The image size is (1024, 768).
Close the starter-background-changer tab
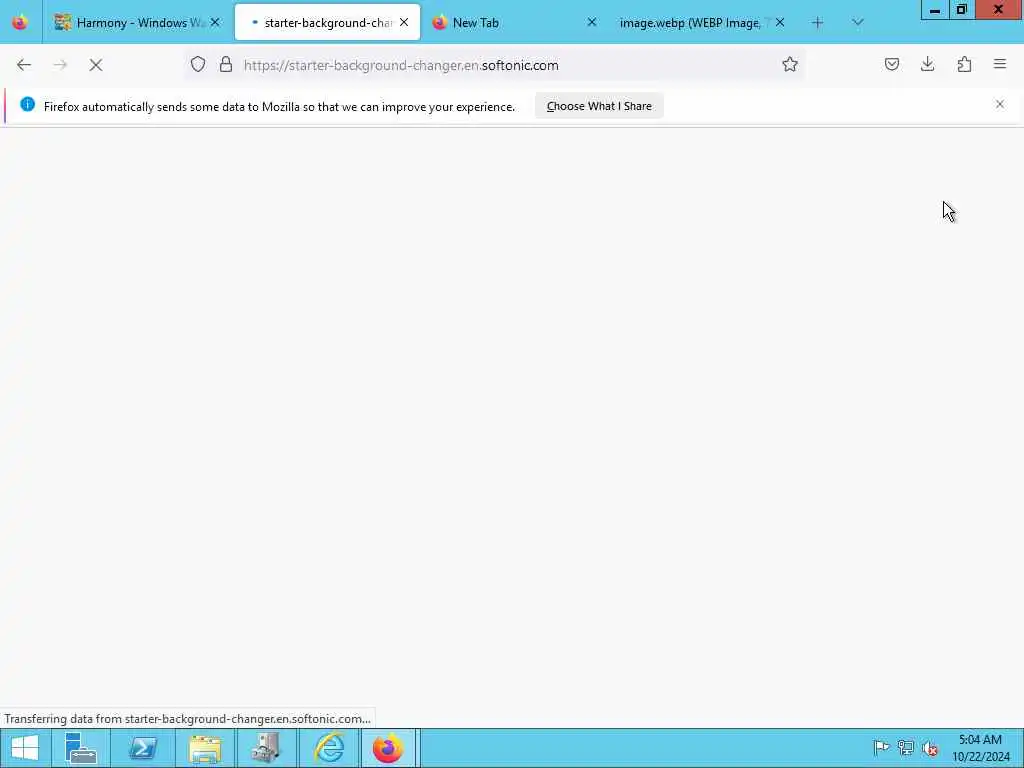(x=404, y=22)
